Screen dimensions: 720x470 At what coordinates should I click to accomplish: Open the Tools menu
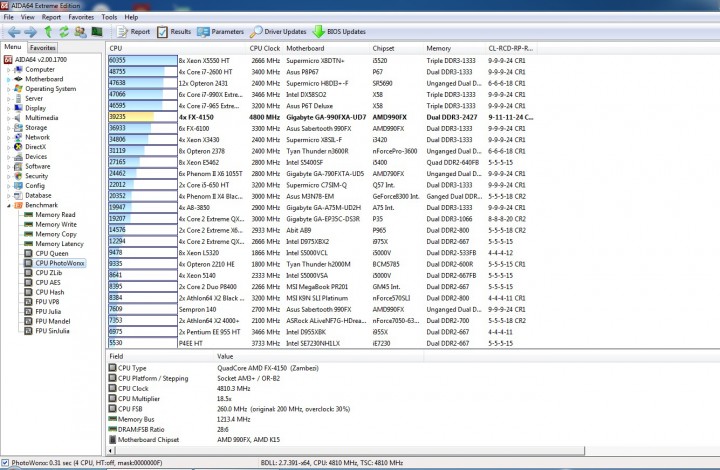pos(109,17)
